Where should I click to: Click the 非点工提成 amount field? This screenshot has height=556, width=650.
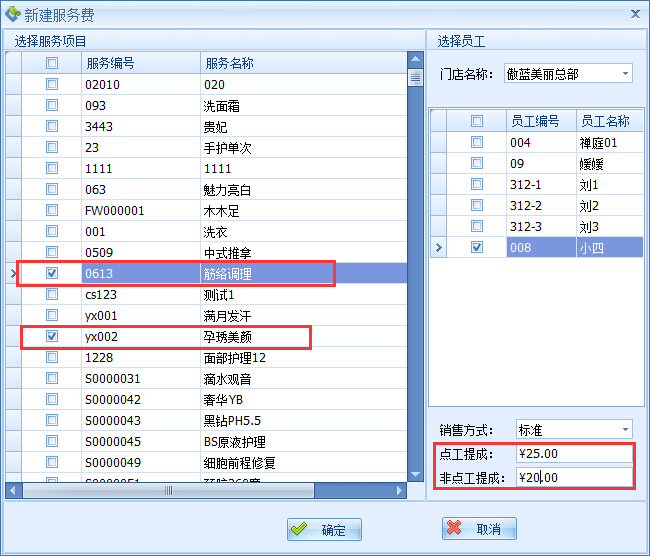coord(573,478)
